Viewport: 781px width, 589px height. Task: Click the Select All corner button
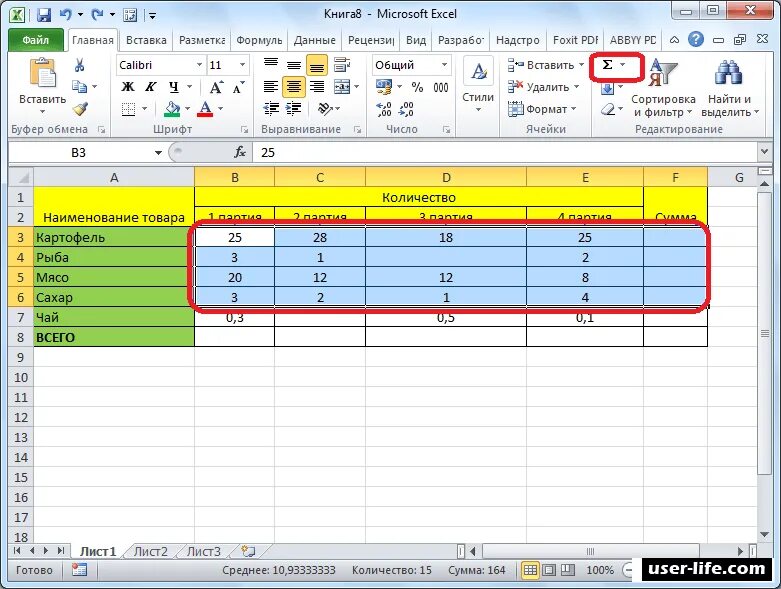pos(21,177)
